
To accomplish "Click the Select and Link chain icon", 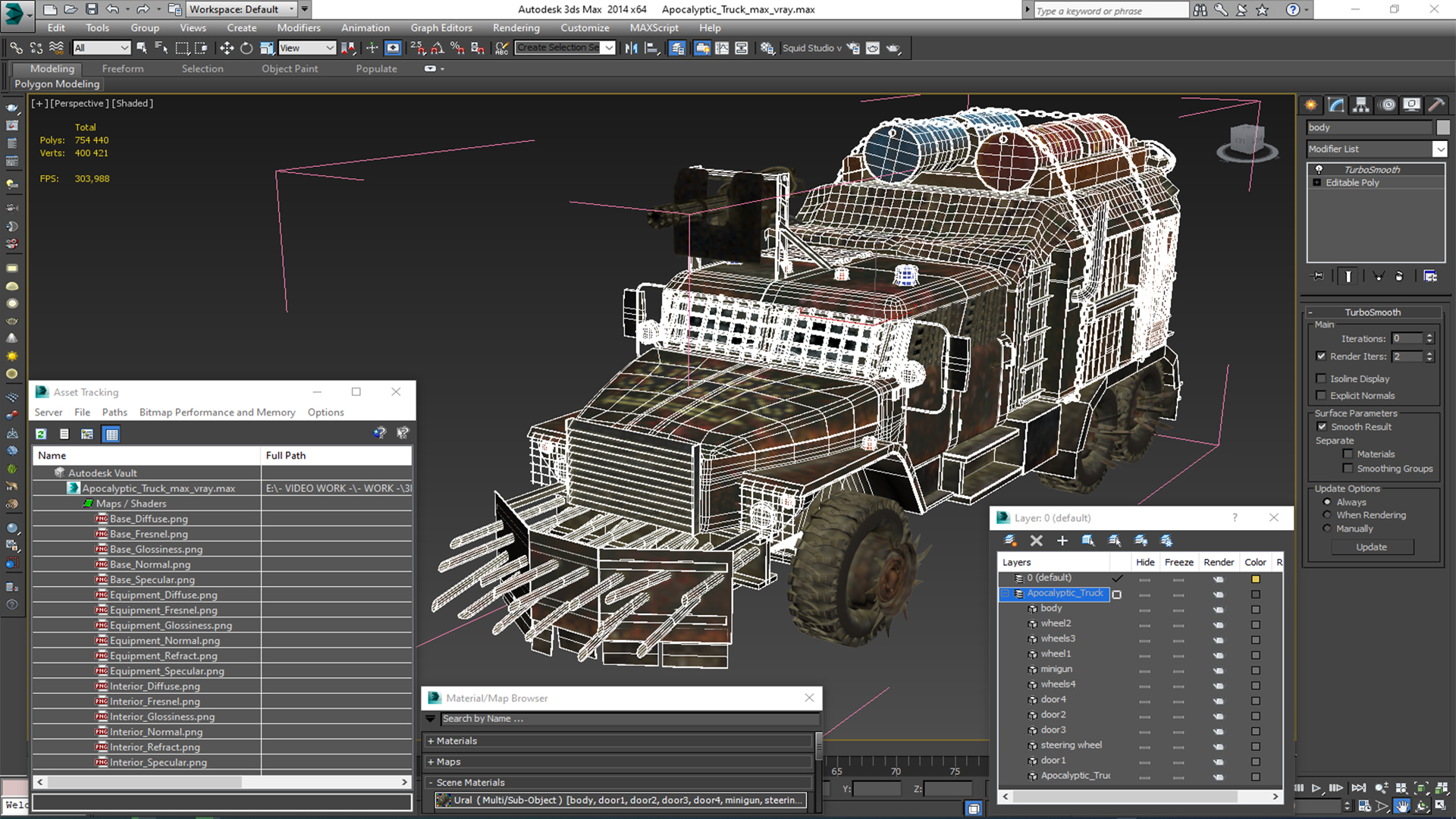I will coord(16,48).
